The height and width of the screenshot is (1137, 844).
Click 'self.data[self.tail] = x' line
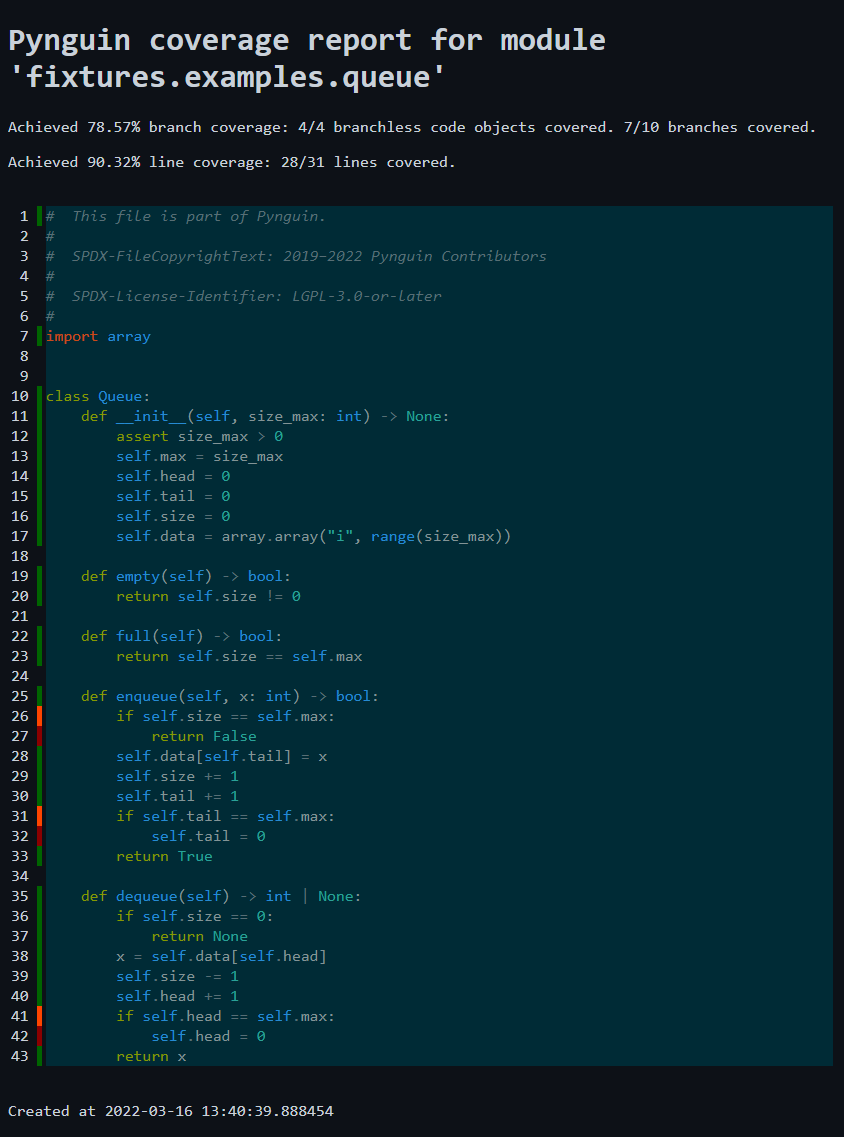222,756
